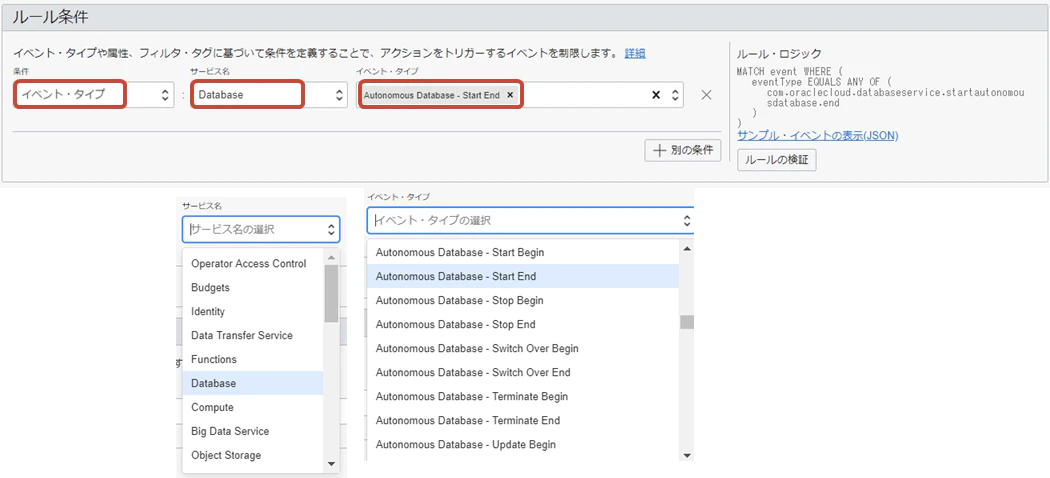Screen dimensions: 1050x478
Task: Click the service list scroll-up arrow
Action: [331, 257]
